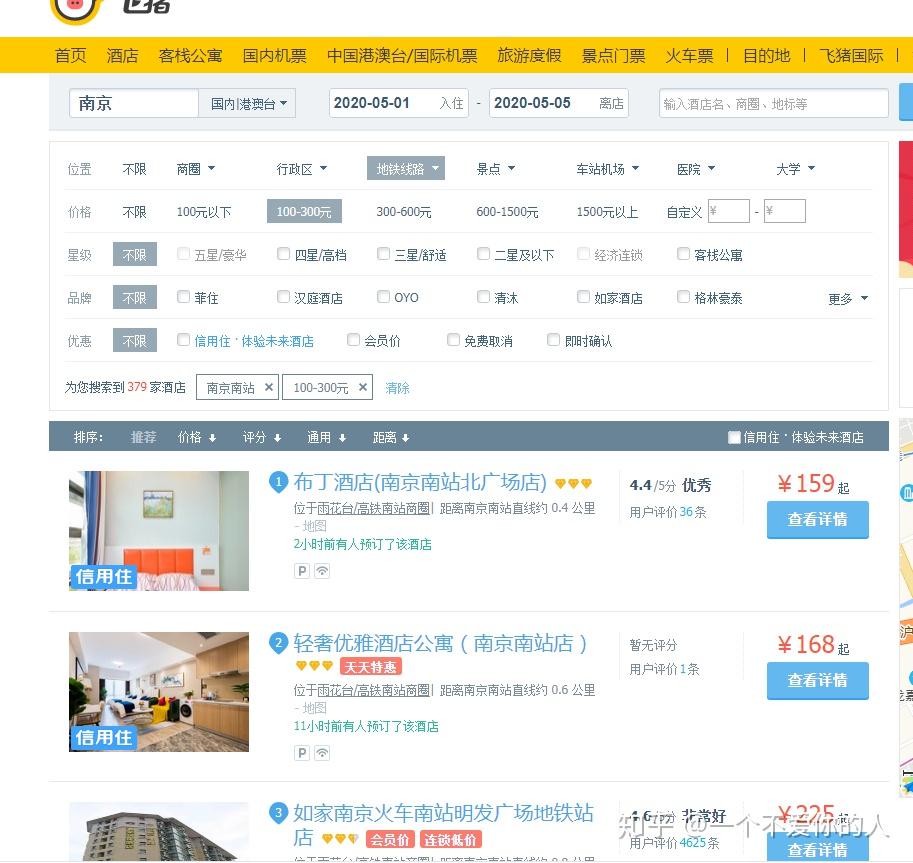913x863 pixels.
Task: Click parking icon for 轻奢优雅酒店公寓
Action: [302, 753]
